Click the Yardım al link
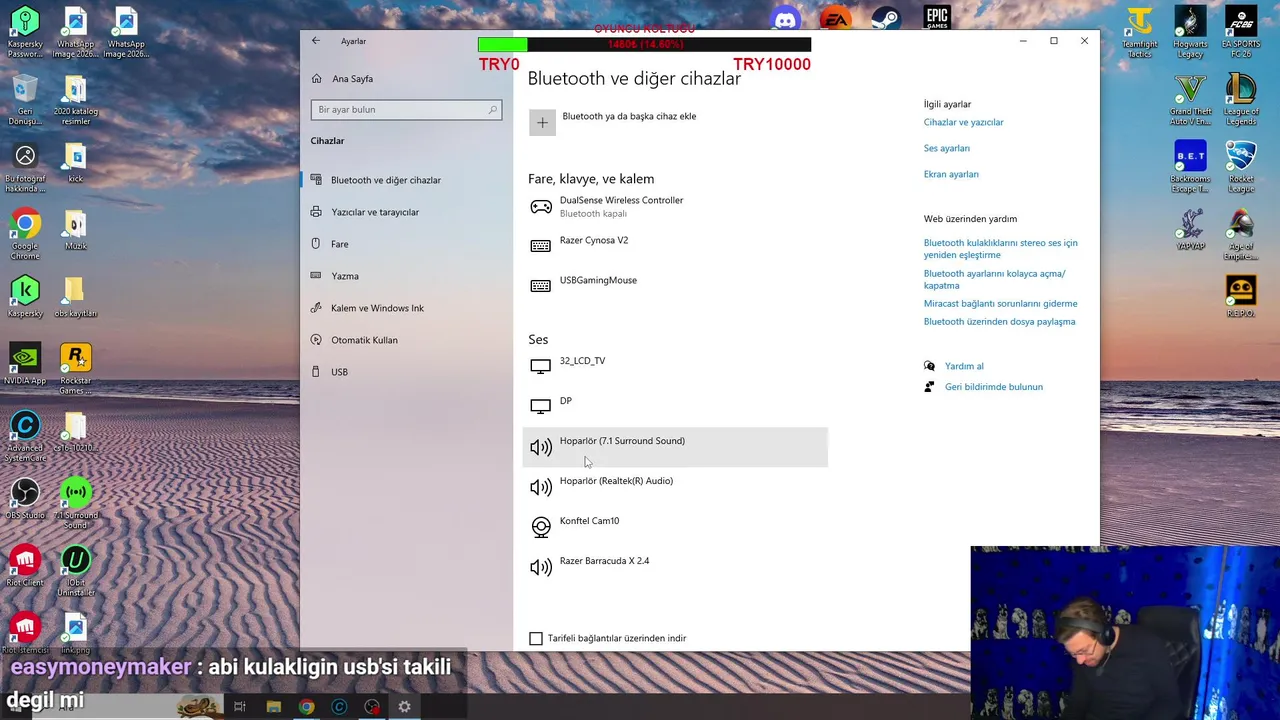 click(x=964, y=366)
